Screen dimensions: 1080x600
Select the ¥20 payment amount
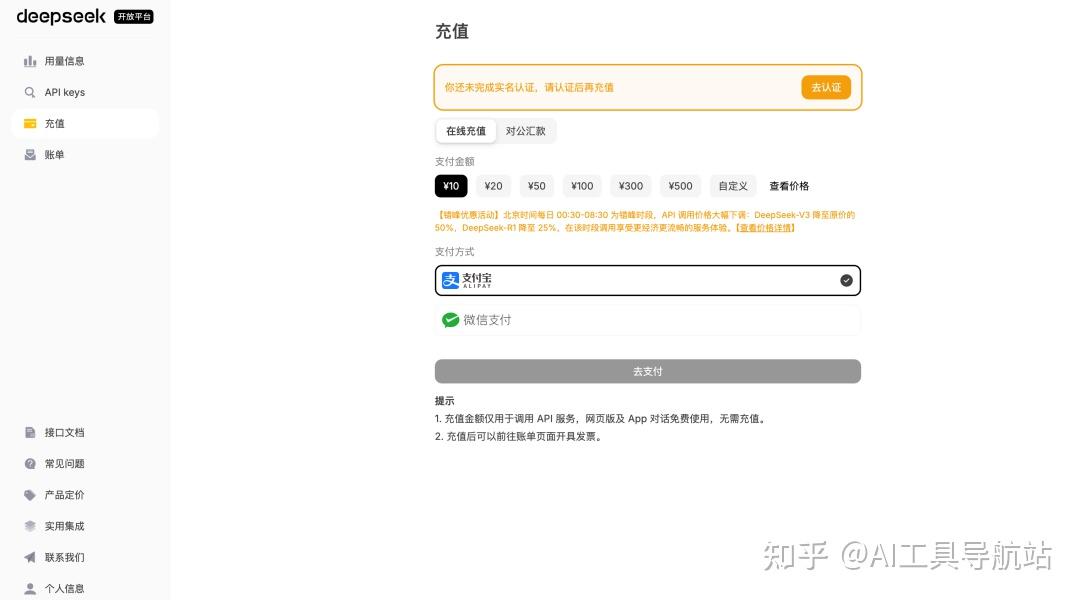point(493,186)
